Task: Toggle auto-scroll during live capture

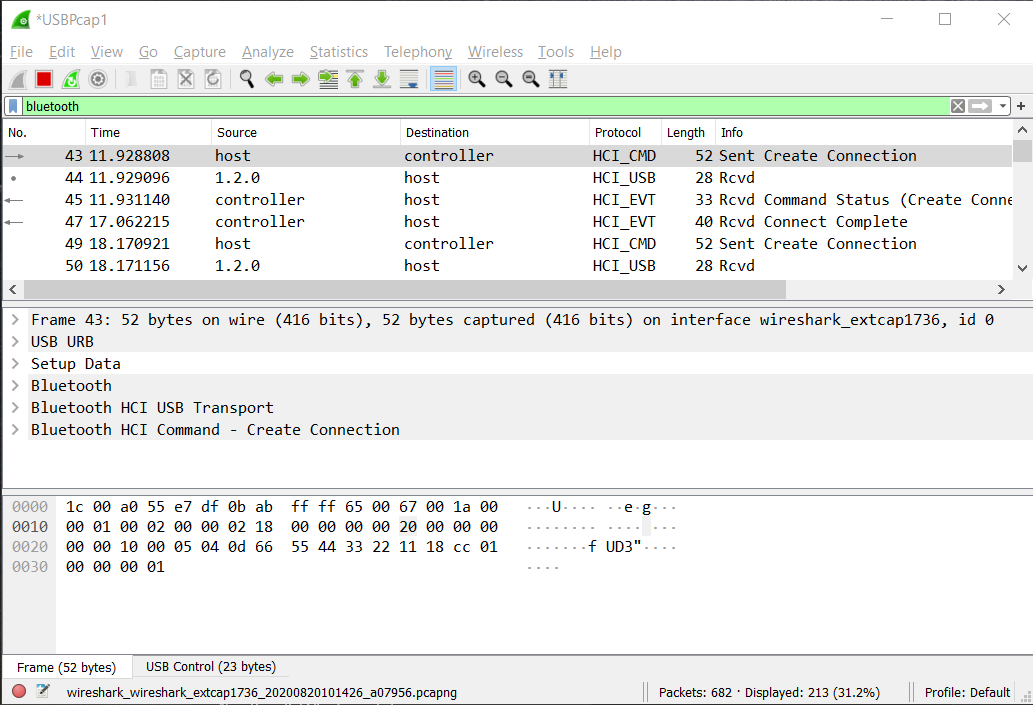Action: 409,80
